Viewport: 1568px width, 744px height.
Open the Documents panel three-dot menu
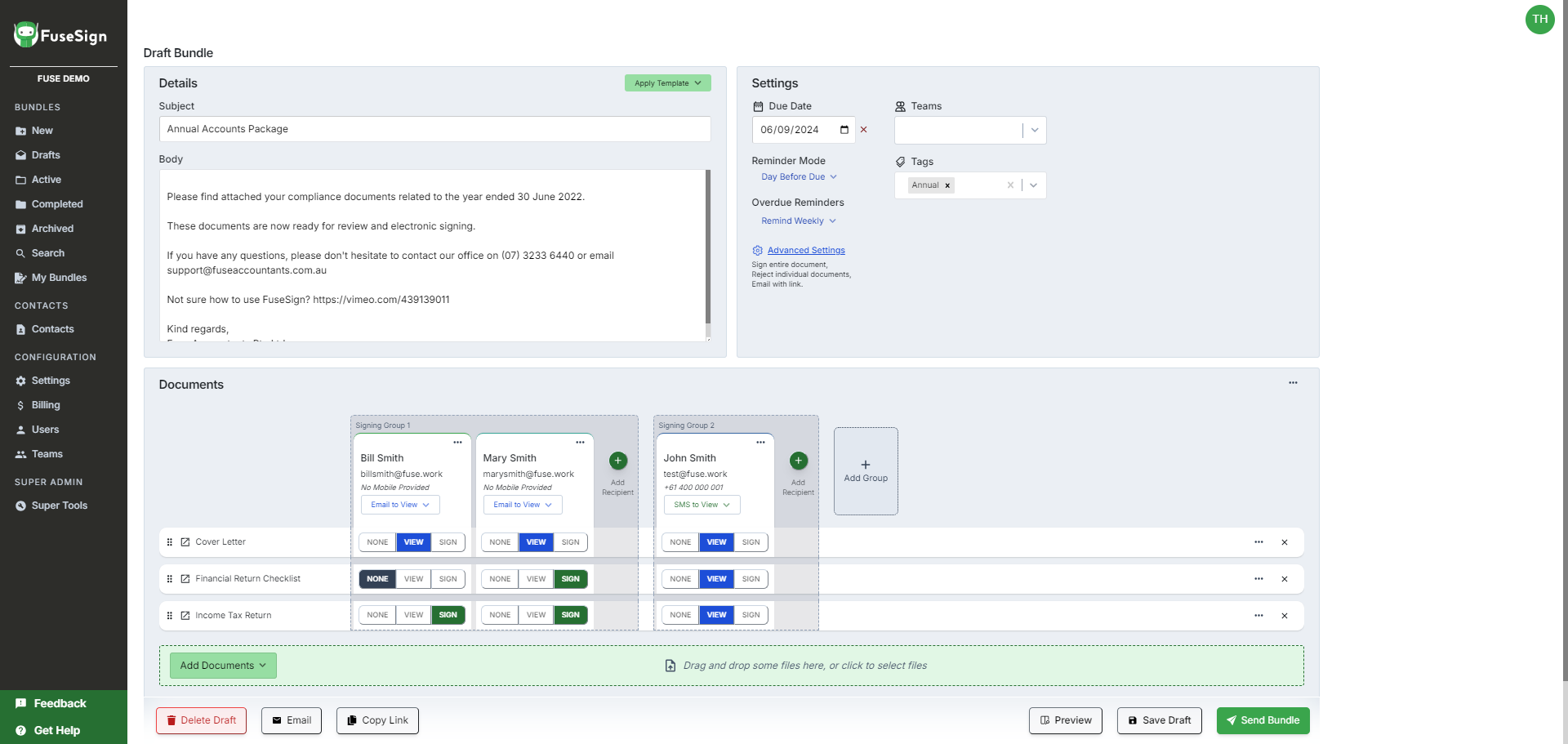point(1293,383)
